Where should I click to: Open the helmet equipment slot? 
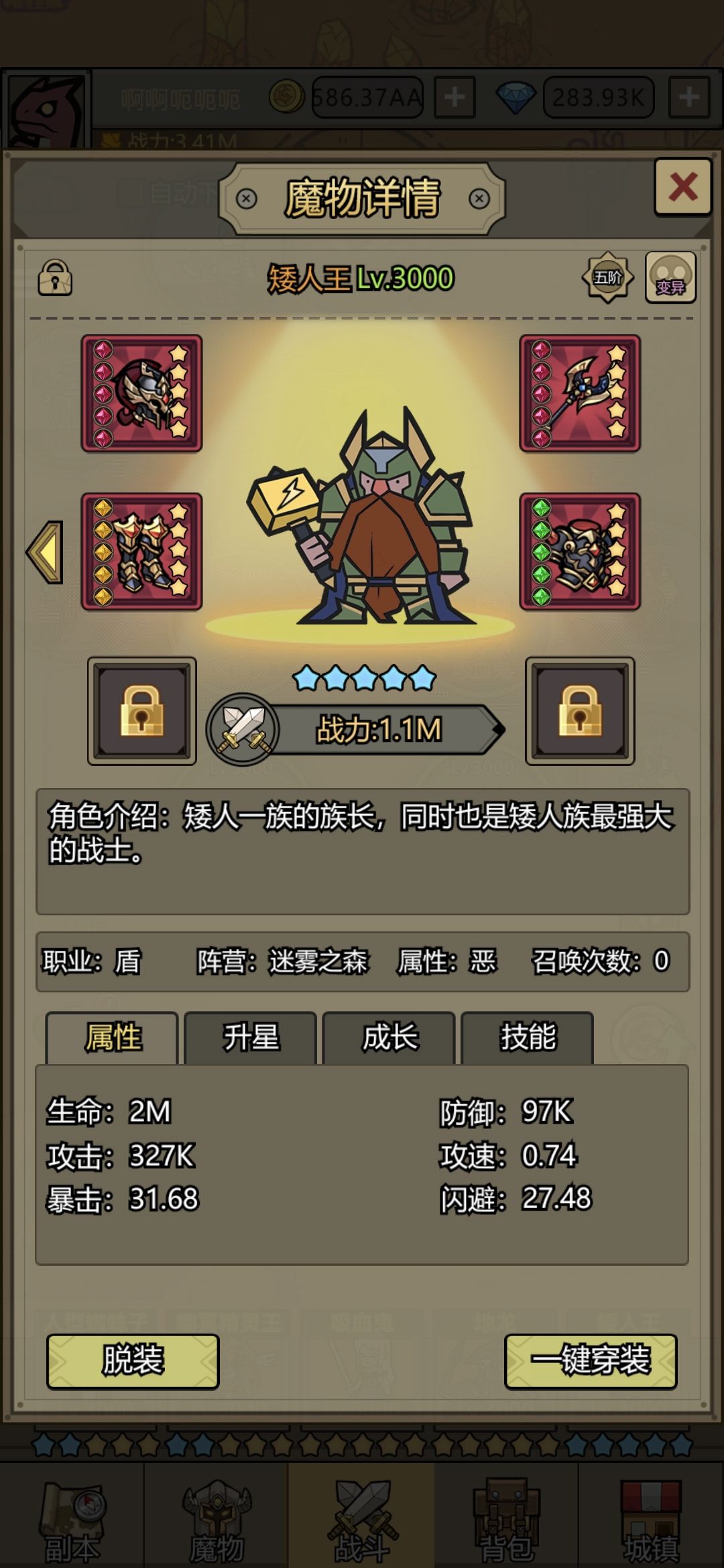tap(141, 393)
